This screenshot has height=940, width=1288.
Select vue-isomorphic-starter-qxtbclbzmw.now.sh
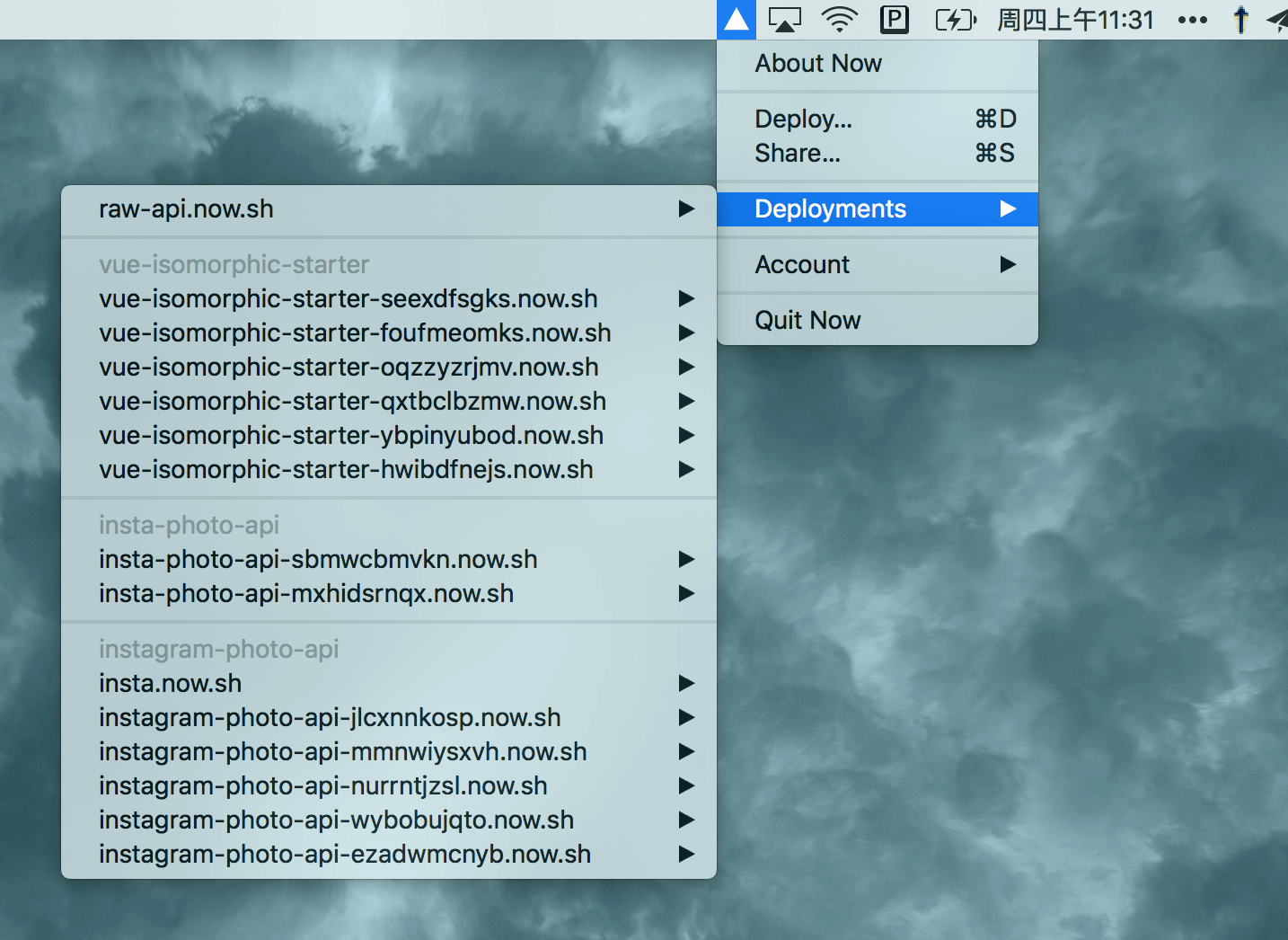click(389, 402)
